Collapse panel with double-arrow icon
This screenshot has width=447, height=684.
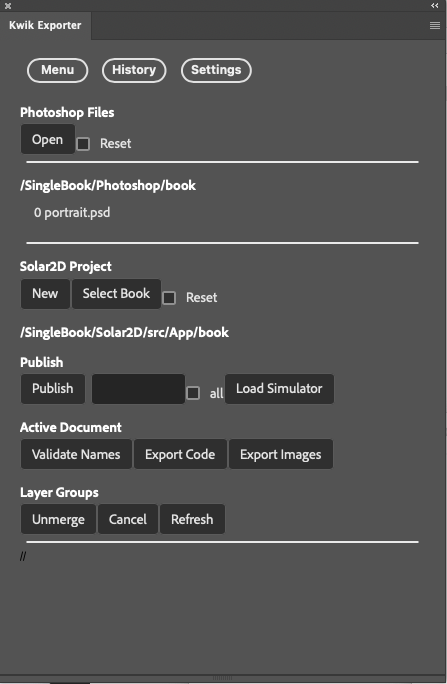(x=434, y=6)
